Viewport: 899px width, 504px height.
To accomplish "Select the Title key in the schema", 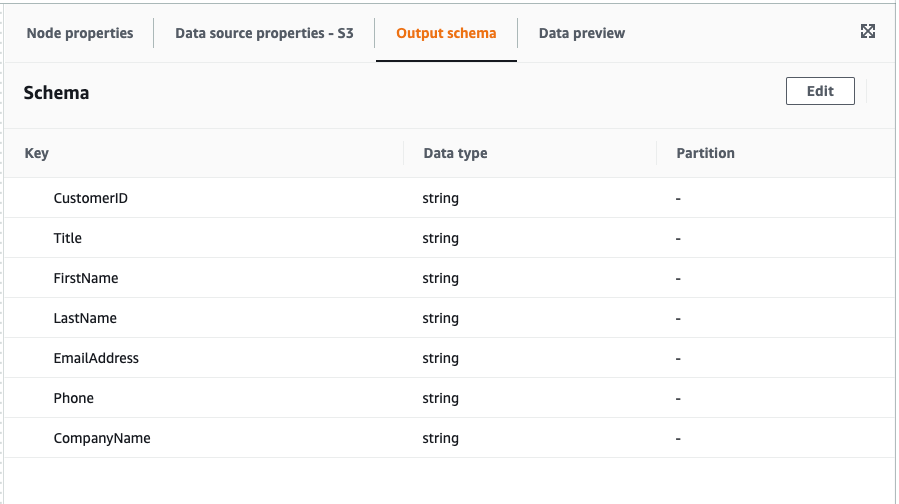I will (x=68, y=238).
